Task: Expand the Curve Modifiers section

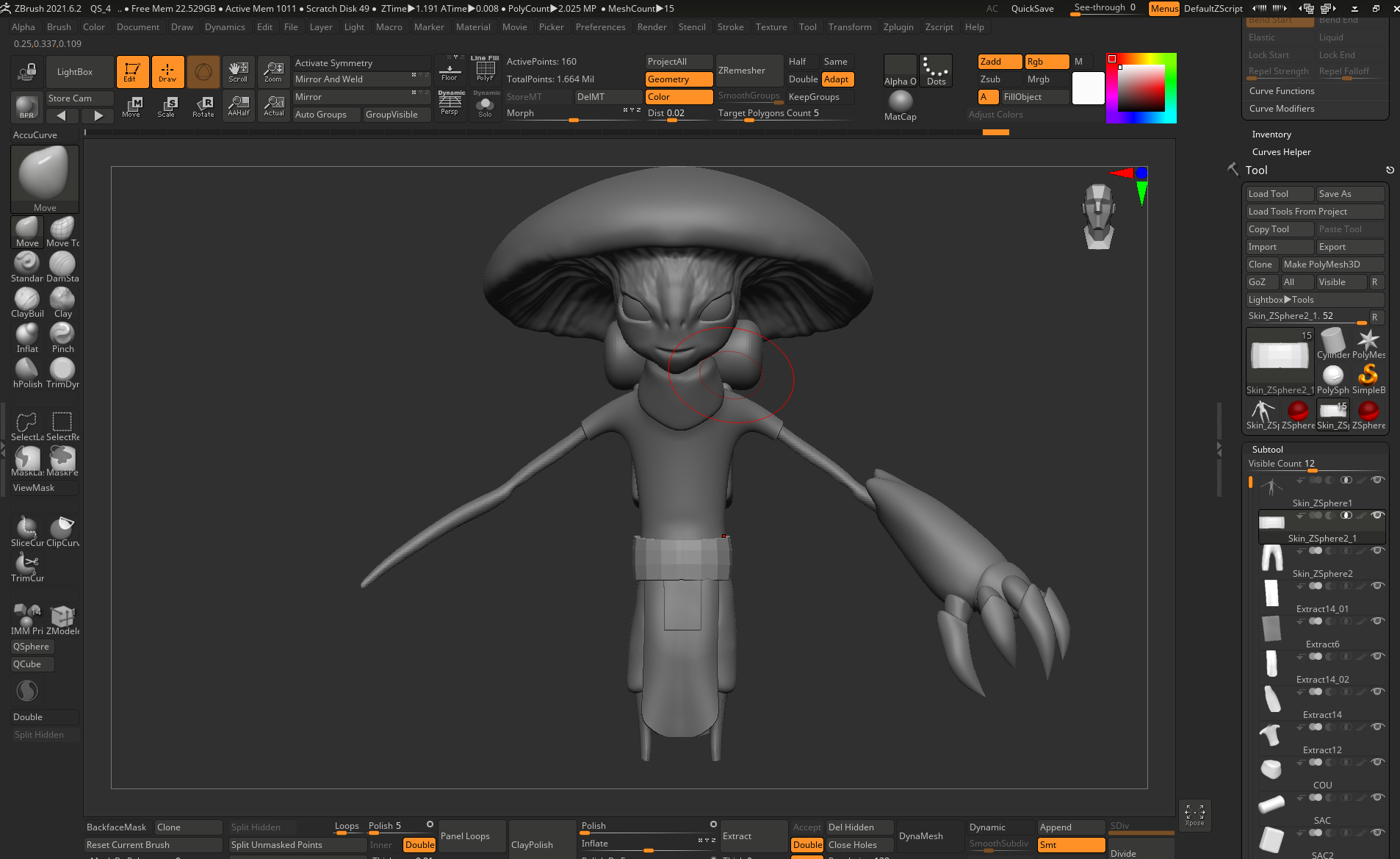Action: 1282,109
